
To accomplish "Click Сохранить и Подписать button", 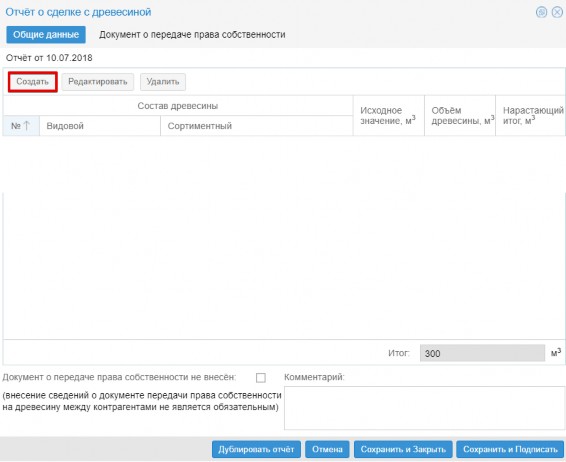I will click(510, 449).
